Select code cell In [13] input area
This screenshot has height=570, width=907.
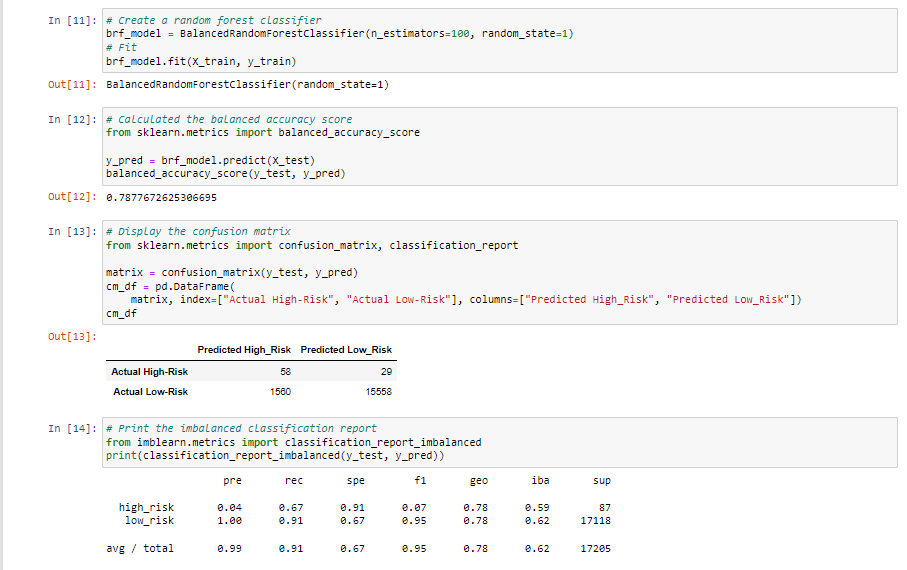point(500,272)
